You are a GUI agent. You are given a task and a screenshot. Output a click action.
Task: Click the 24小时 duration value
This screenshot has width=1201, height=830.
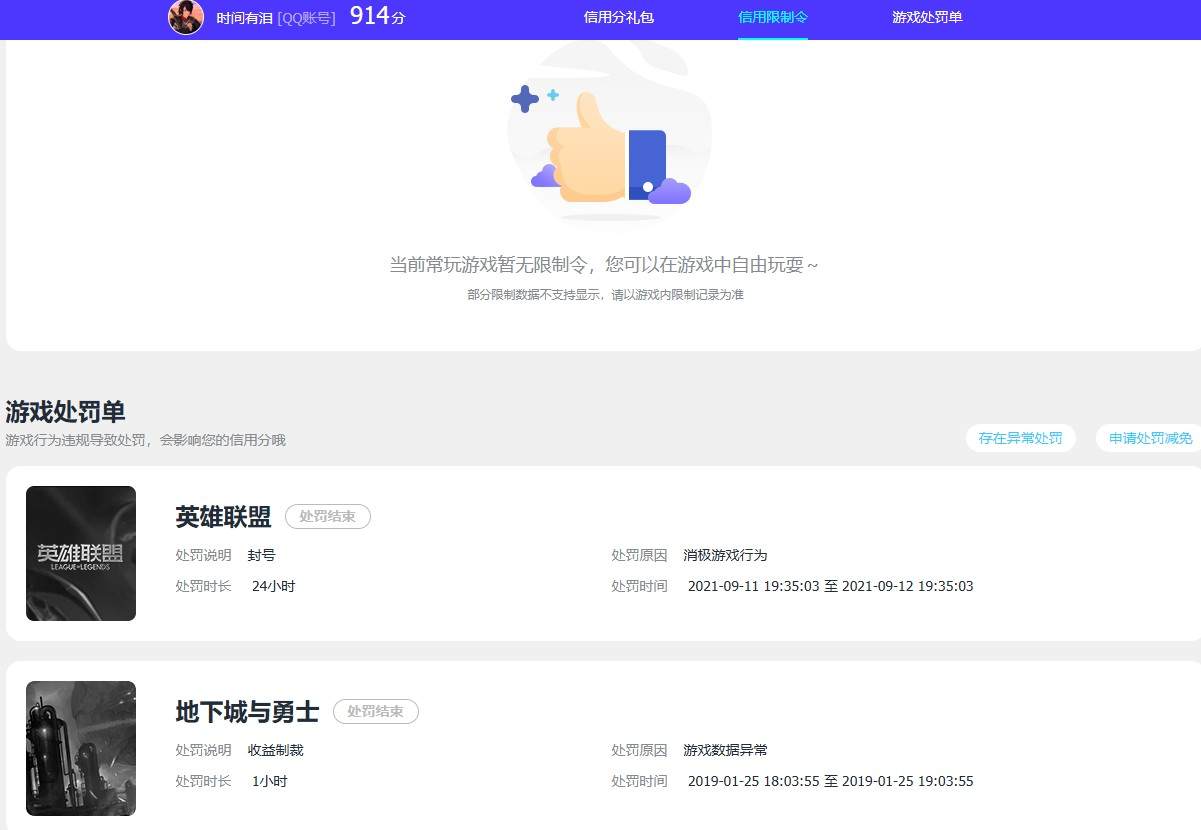(273, 586)
